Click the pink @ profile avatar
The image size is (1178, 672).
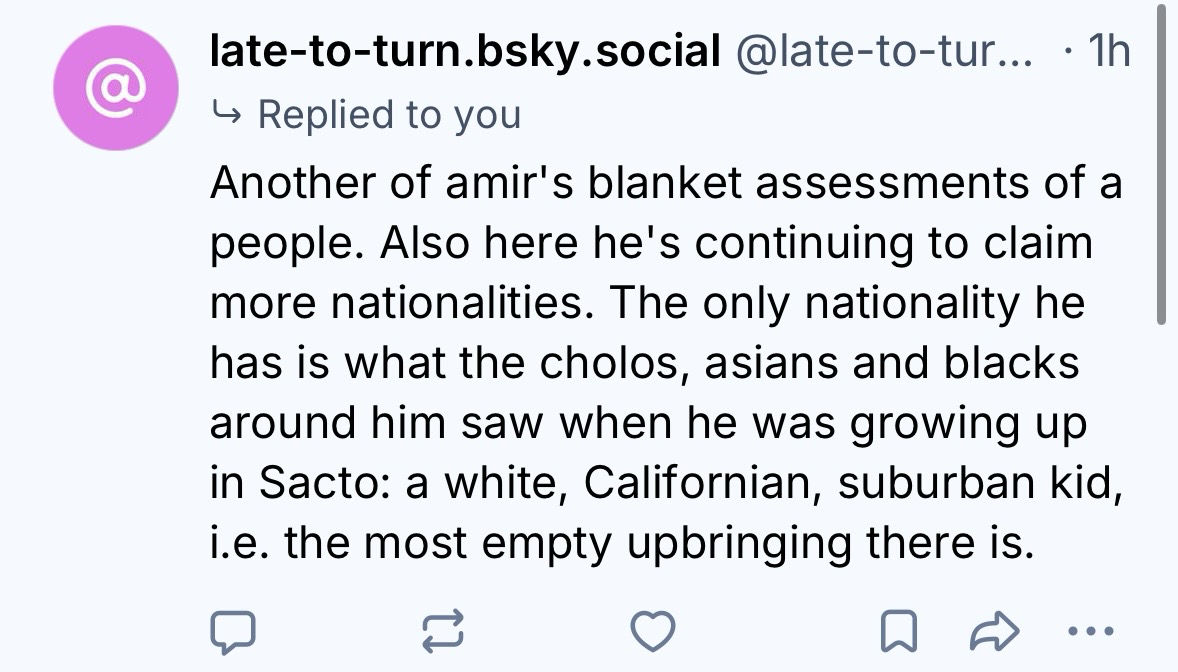pyautogui.click(x=115, y=88)
